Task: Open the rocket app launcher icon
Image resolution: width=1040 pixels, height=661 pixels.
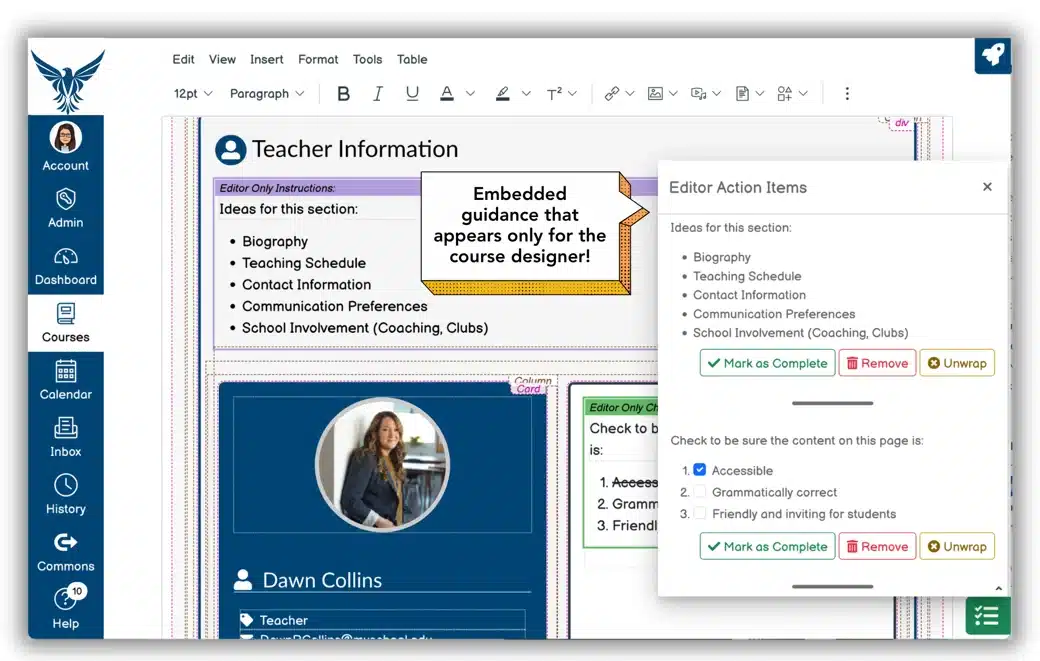Action: point(992,56)
